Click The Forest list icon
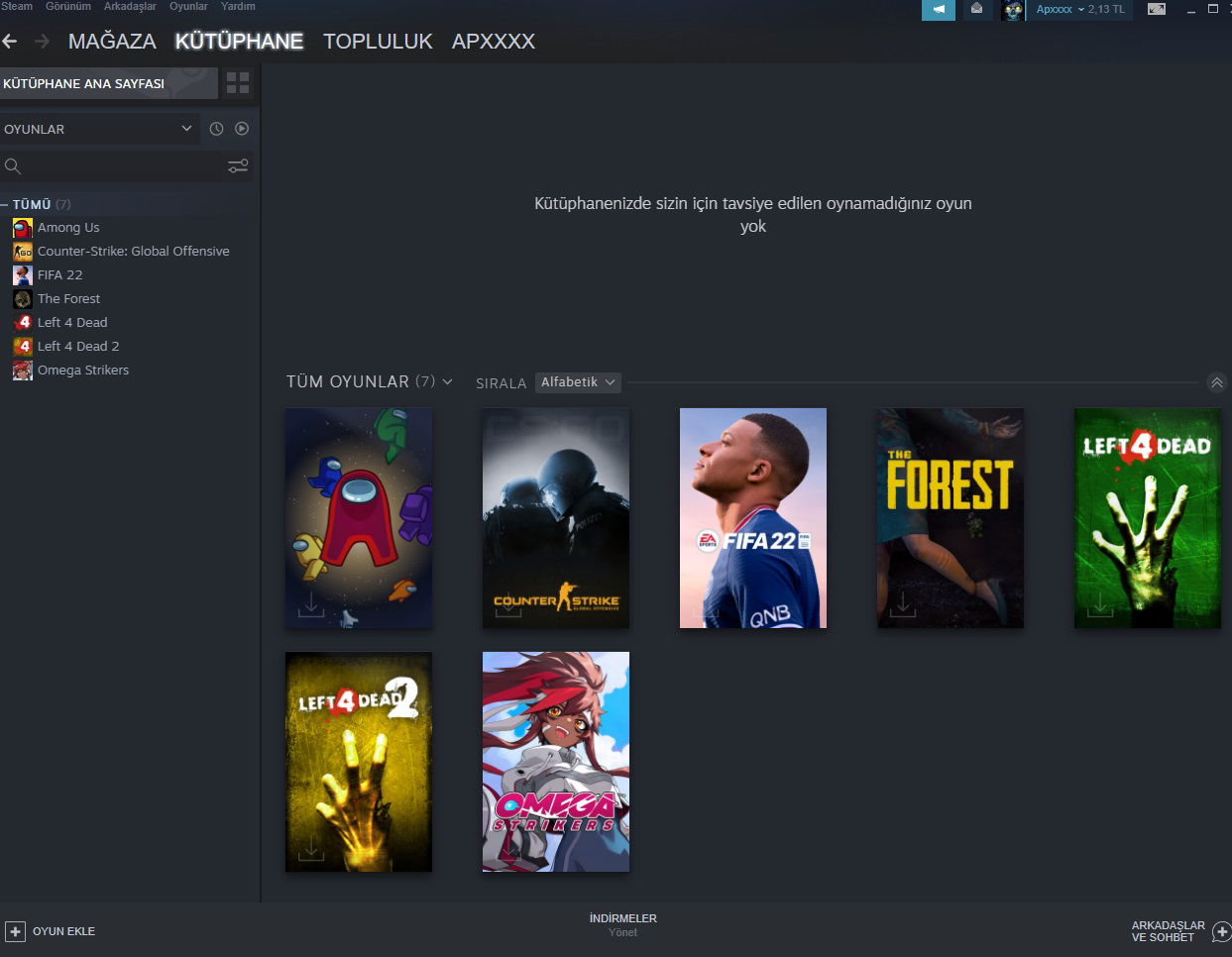Viewport: 1232px width, 957px height. click(x=22, y=299)
